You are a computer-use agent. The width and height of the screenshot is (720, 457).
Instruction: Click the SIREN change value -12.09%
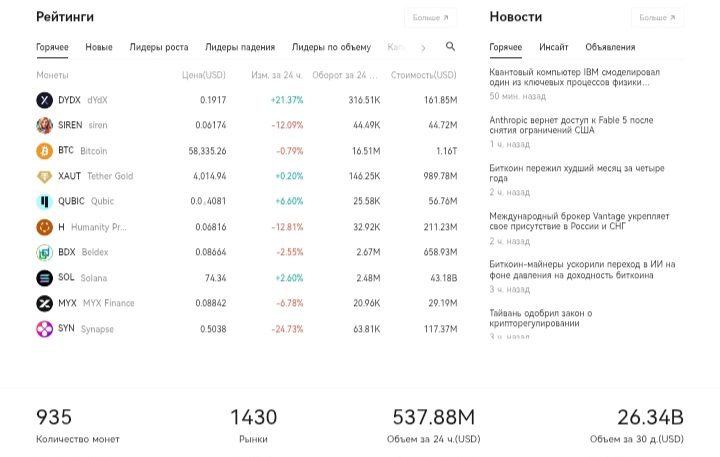[x=287, y=125]
